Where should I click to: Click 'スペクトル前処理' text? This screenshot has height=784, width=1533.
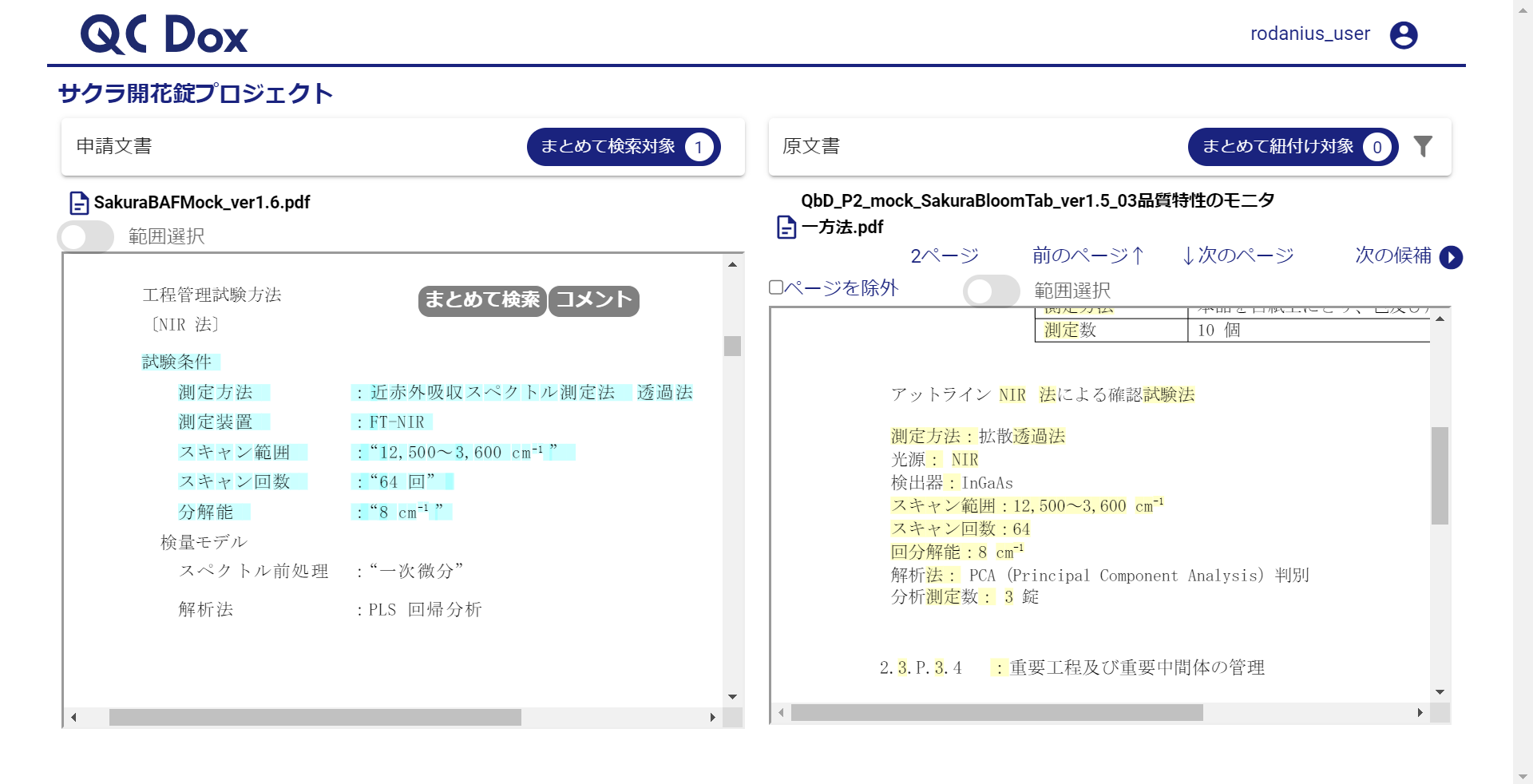click(254, 571)
